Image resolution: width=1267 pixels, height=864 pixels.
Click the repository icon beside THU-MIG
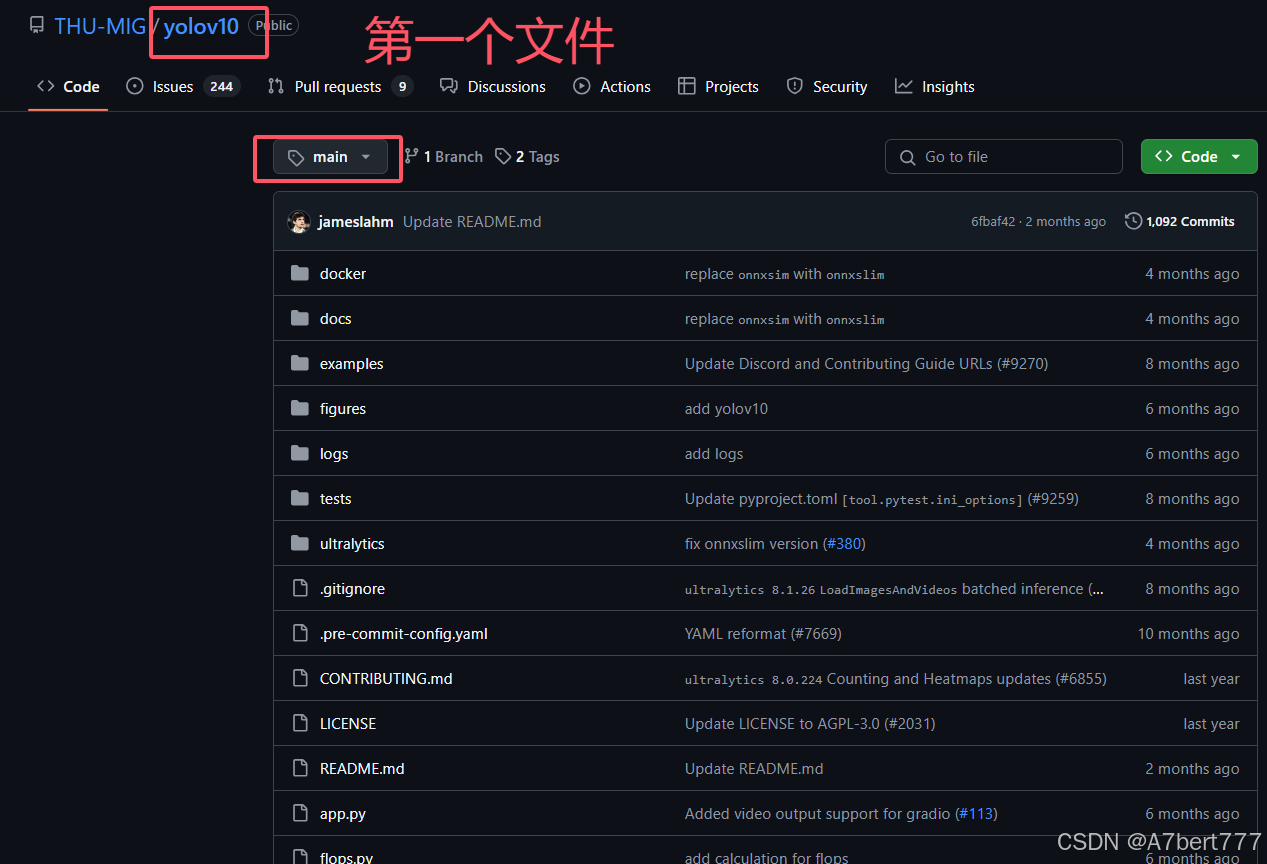[37, 26]
